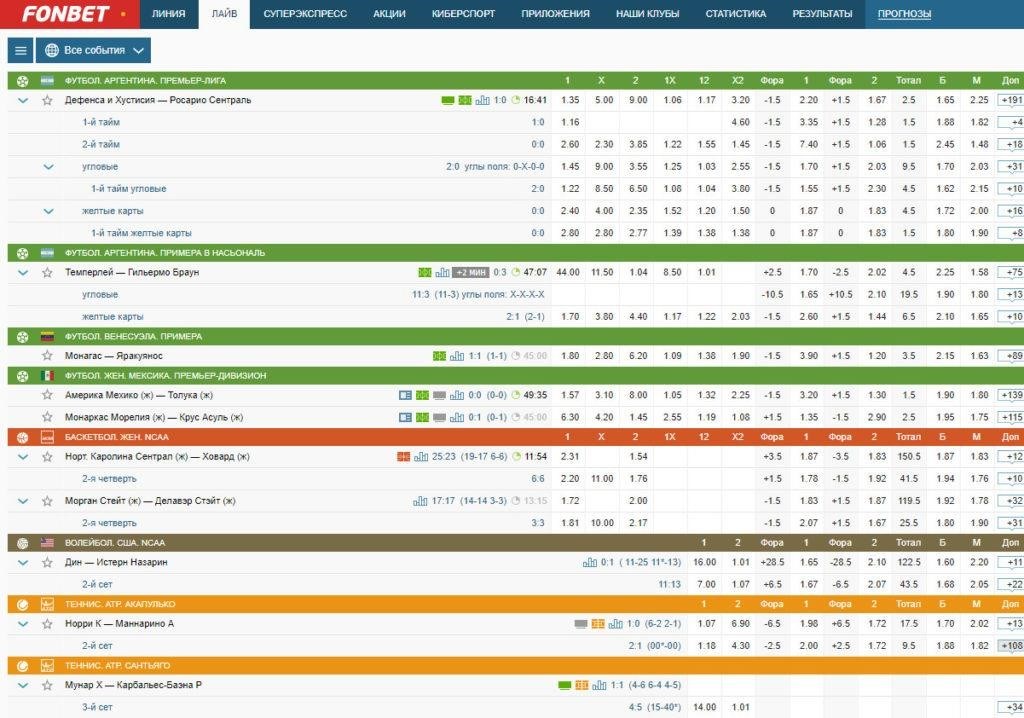Open the СУПЕРЭКСПРЕСС tab

coord(305,14)
